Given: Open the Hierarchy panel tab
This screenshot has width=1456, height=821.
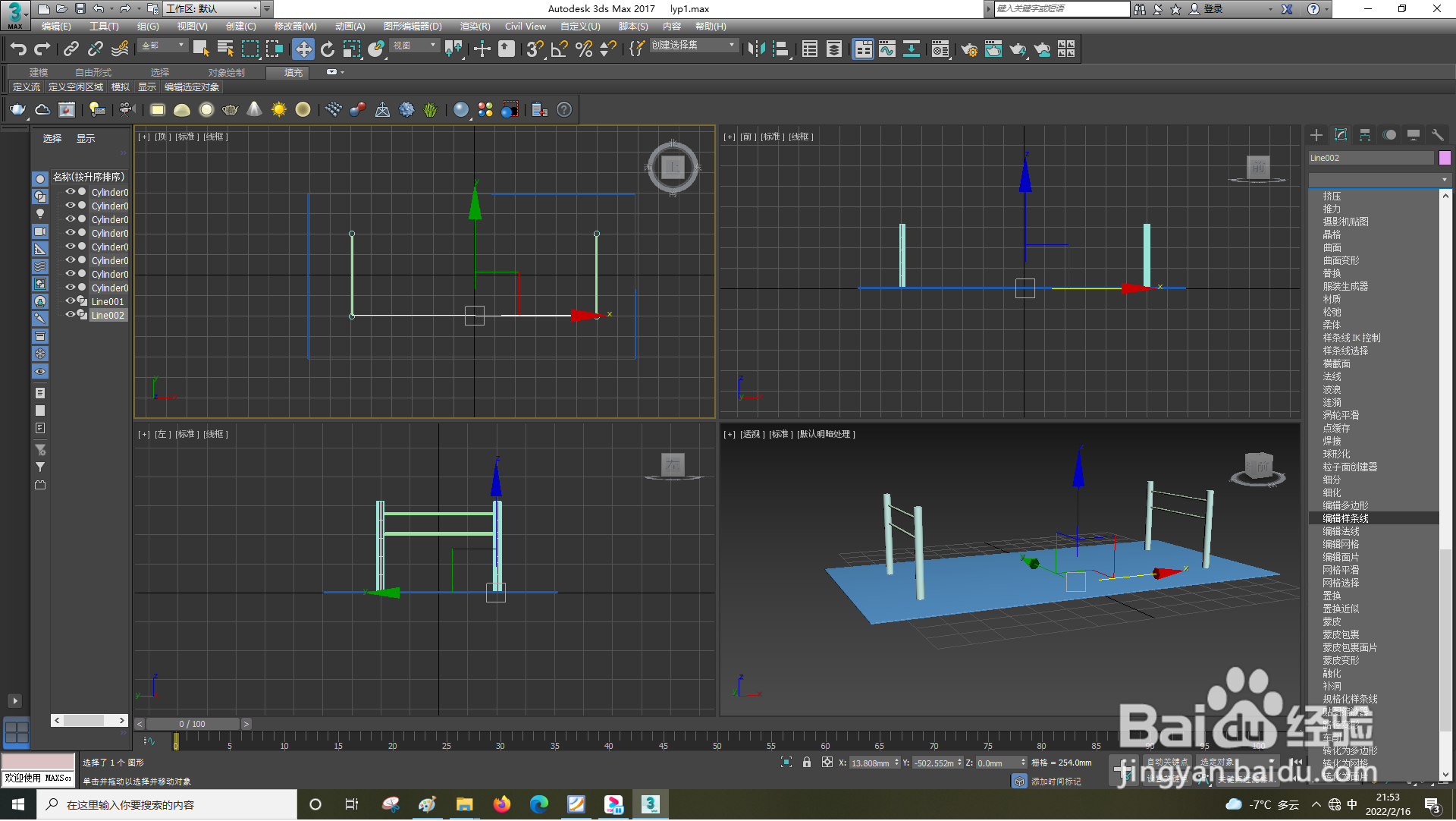Looking at the screenshot, I should coord(1365,134).
